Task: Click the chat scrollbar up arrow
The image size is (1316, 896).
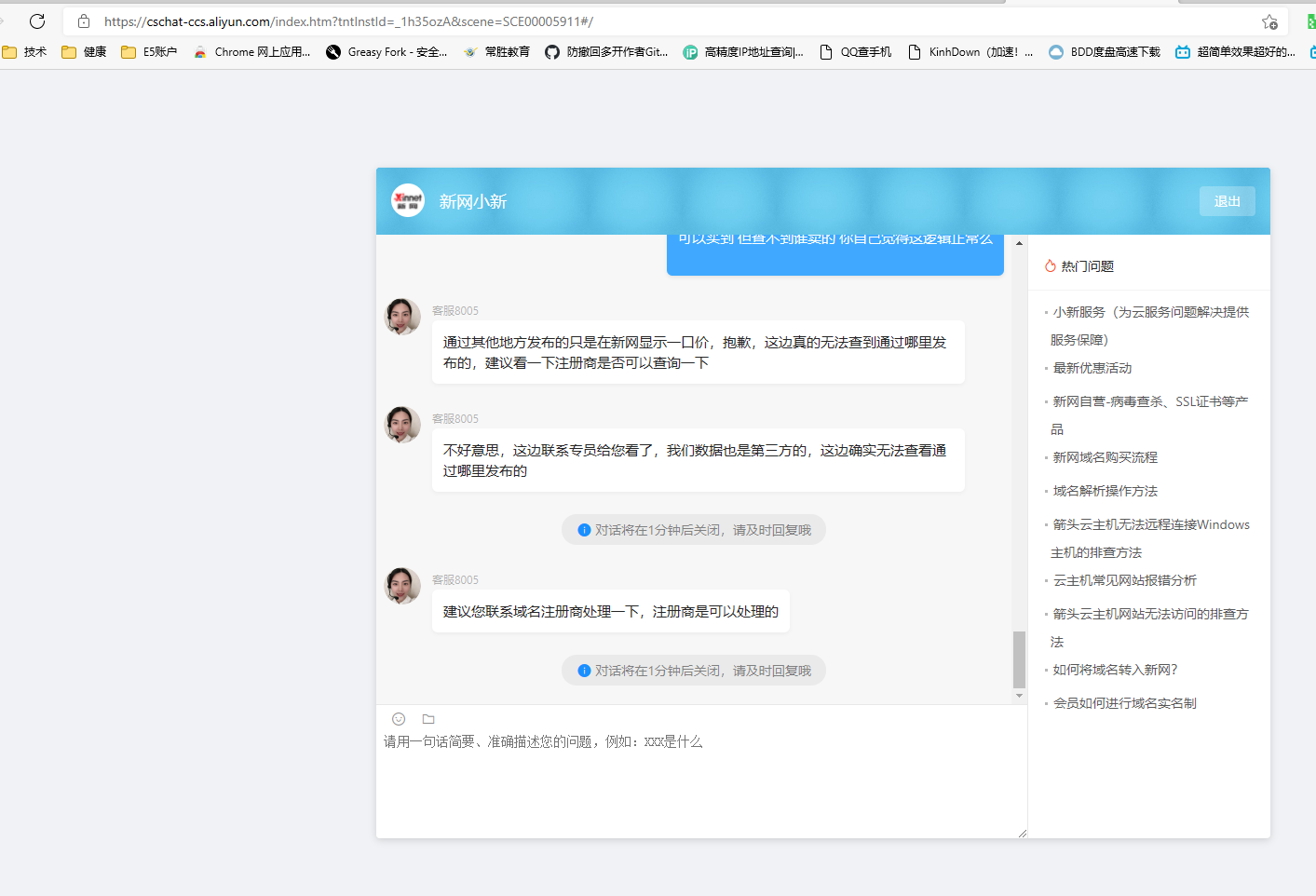Action: pos(1019,243)
